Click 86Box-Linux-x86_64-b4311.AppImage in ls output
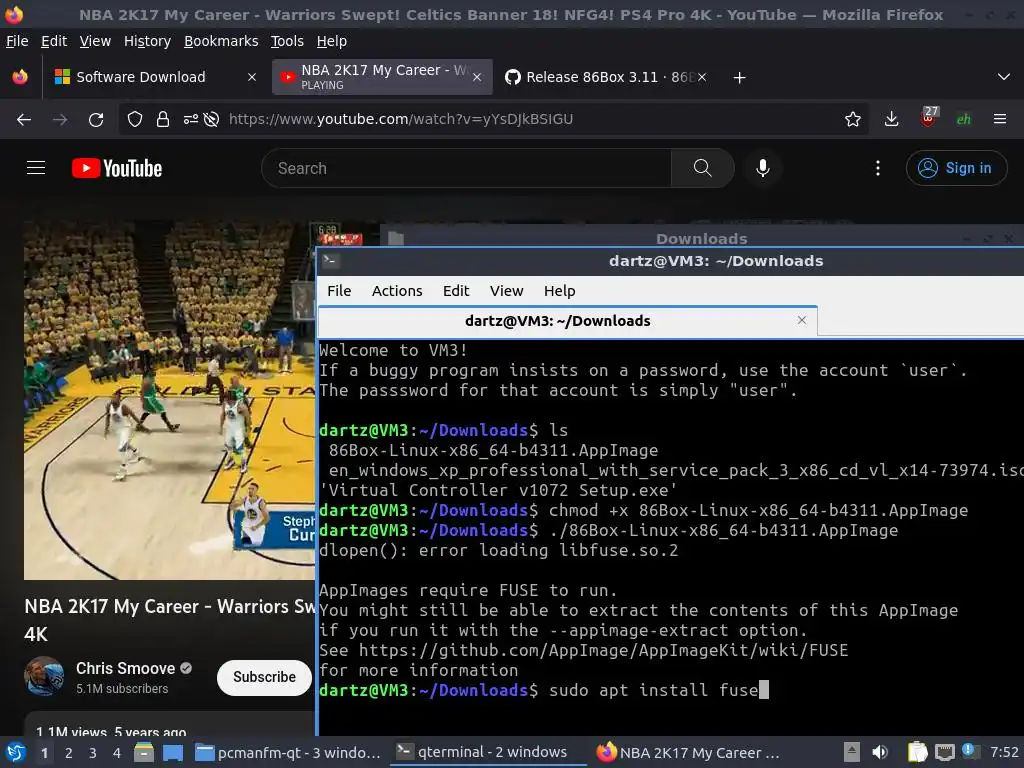The width and height of the screenshot is (1024, 768). click(493, 451)
